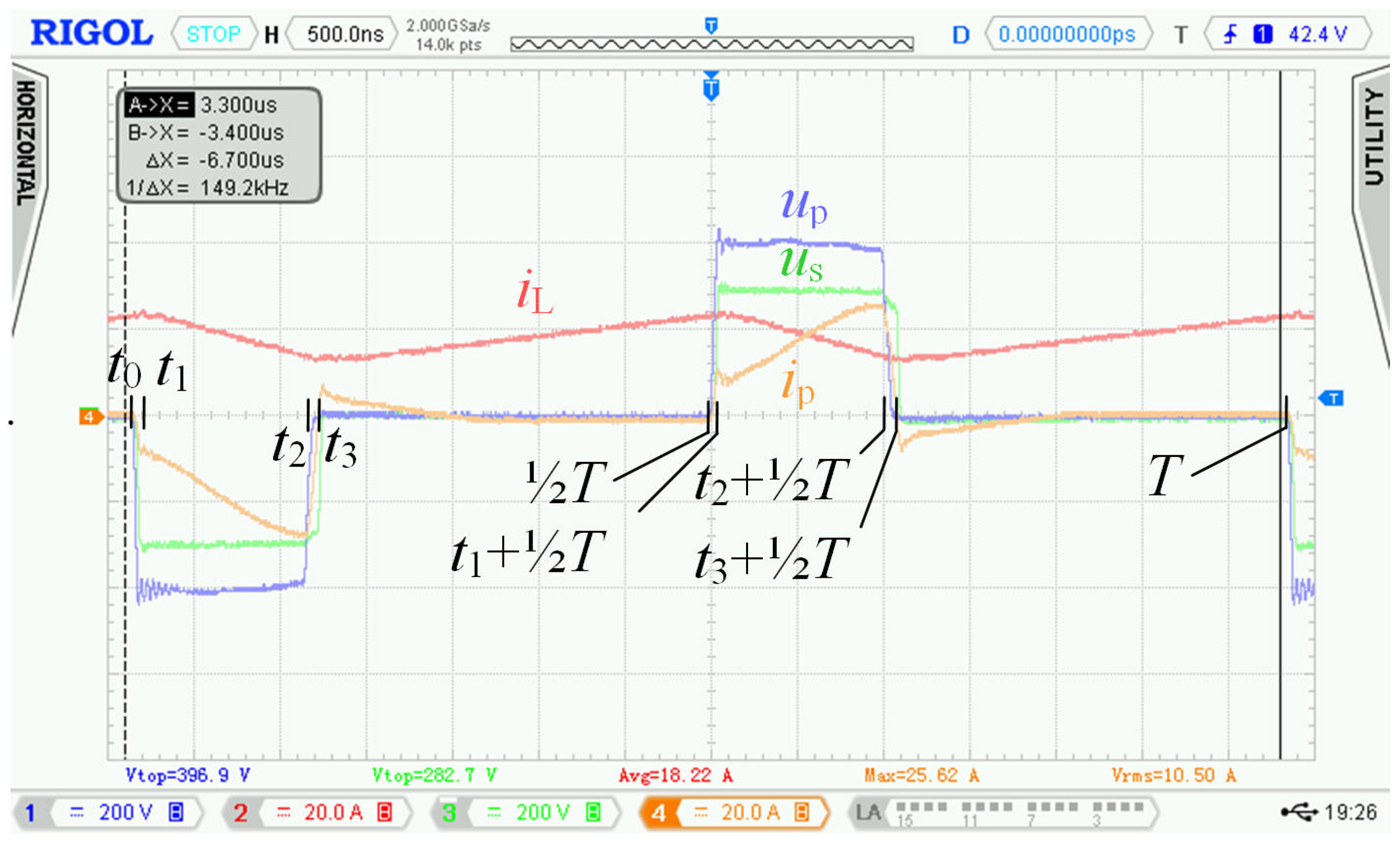
Task: Click the trigger position T marker above grid
Action: point(711,88)
